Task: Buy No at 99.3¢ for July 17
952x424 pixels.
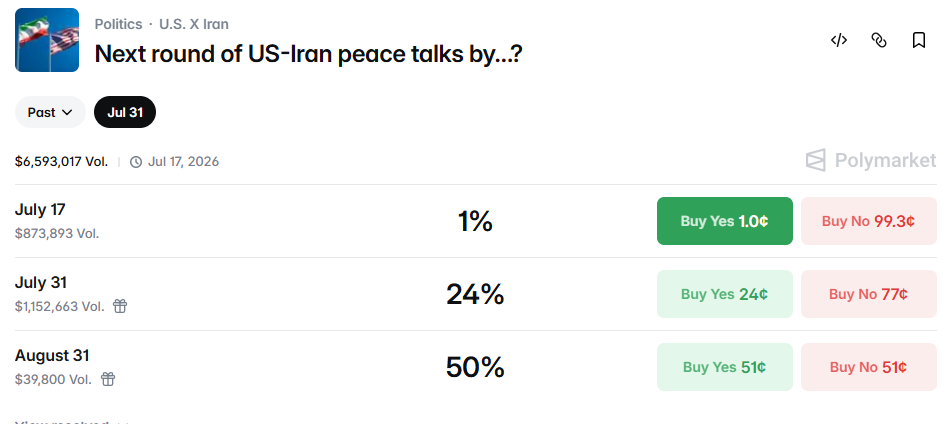Action: coord(868,221)
